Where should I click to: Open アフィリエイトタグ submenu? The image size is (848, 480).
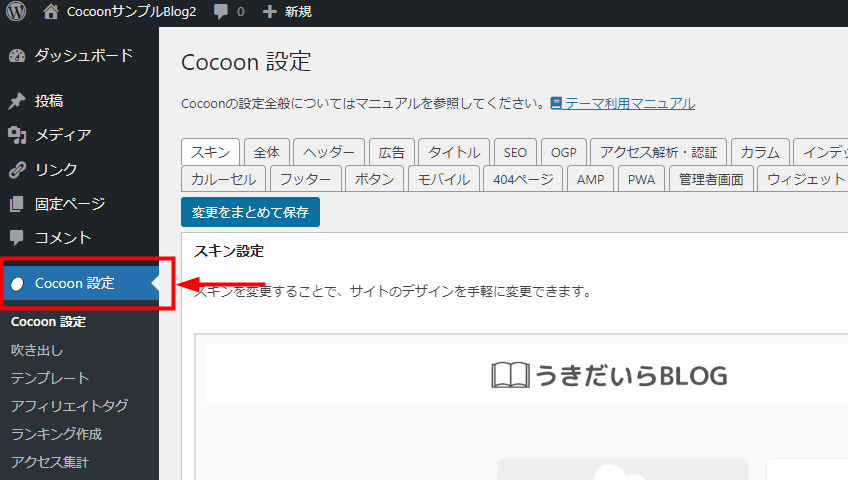(x=70, y=406)
